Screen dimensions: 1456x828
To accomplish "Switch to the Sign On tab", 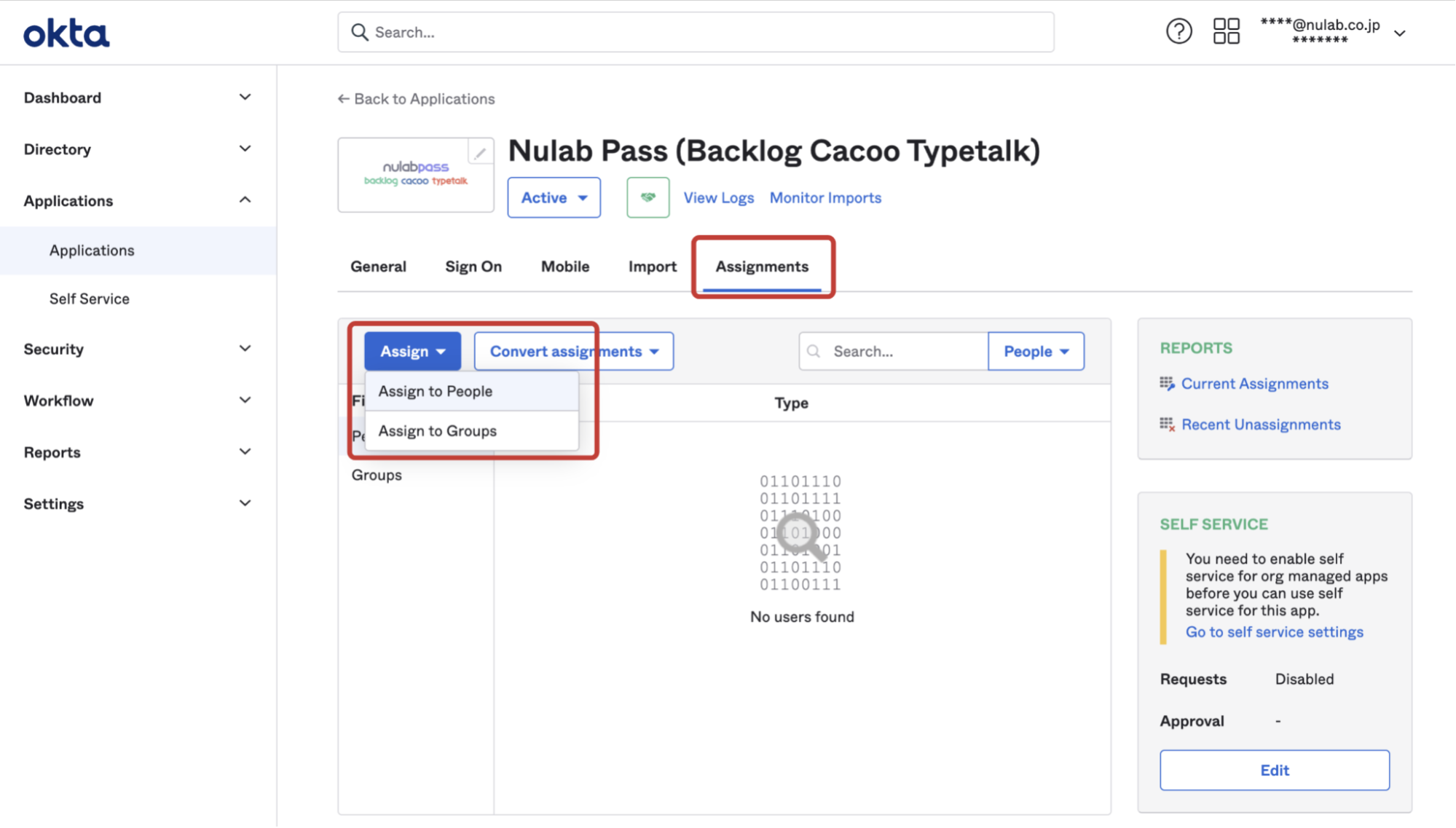I will (473, 267).
